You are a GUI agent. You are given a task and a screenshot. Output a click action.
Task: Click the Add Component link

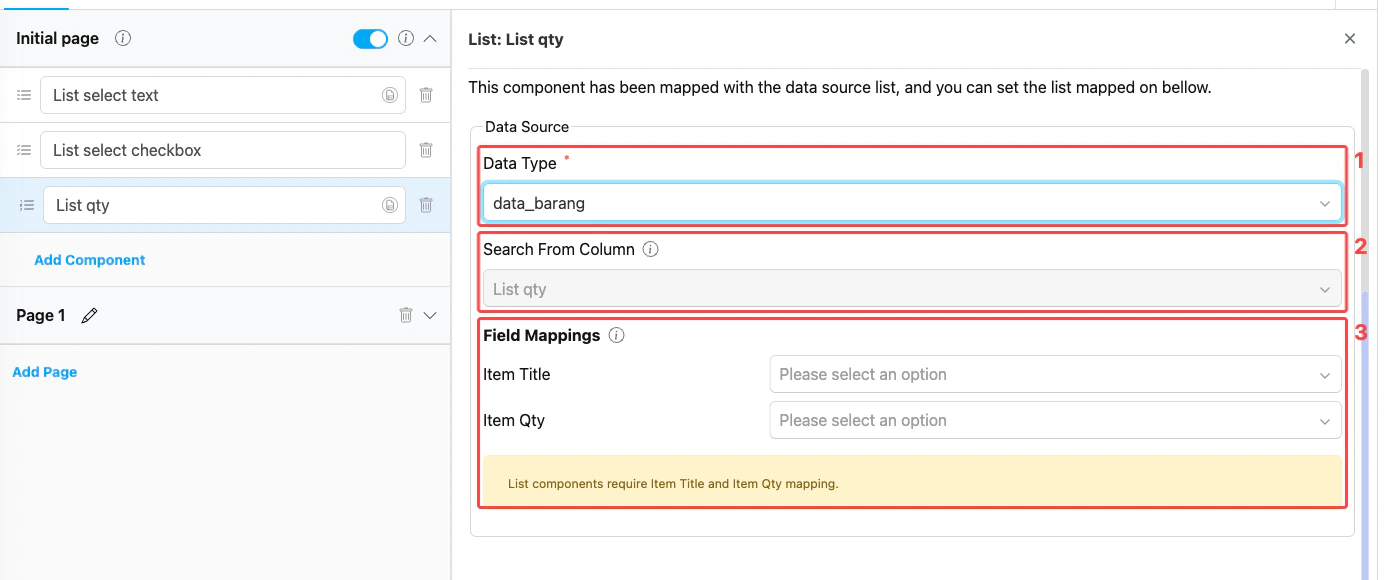tap(90, 260)
